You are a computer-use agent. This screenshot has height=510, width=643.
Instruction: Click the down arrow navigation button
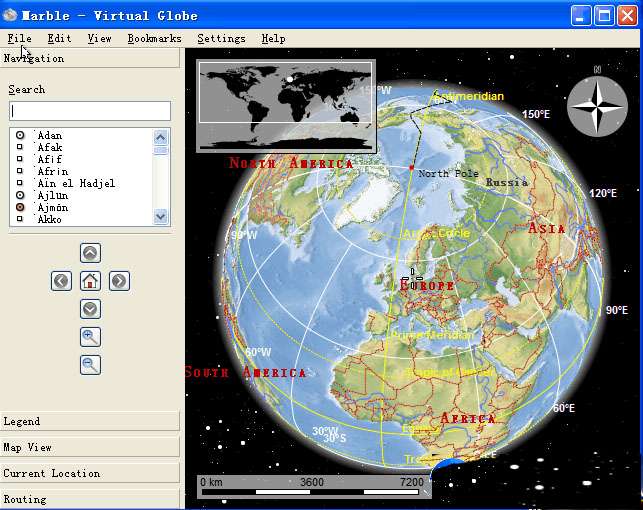click(x=90, y=309)
